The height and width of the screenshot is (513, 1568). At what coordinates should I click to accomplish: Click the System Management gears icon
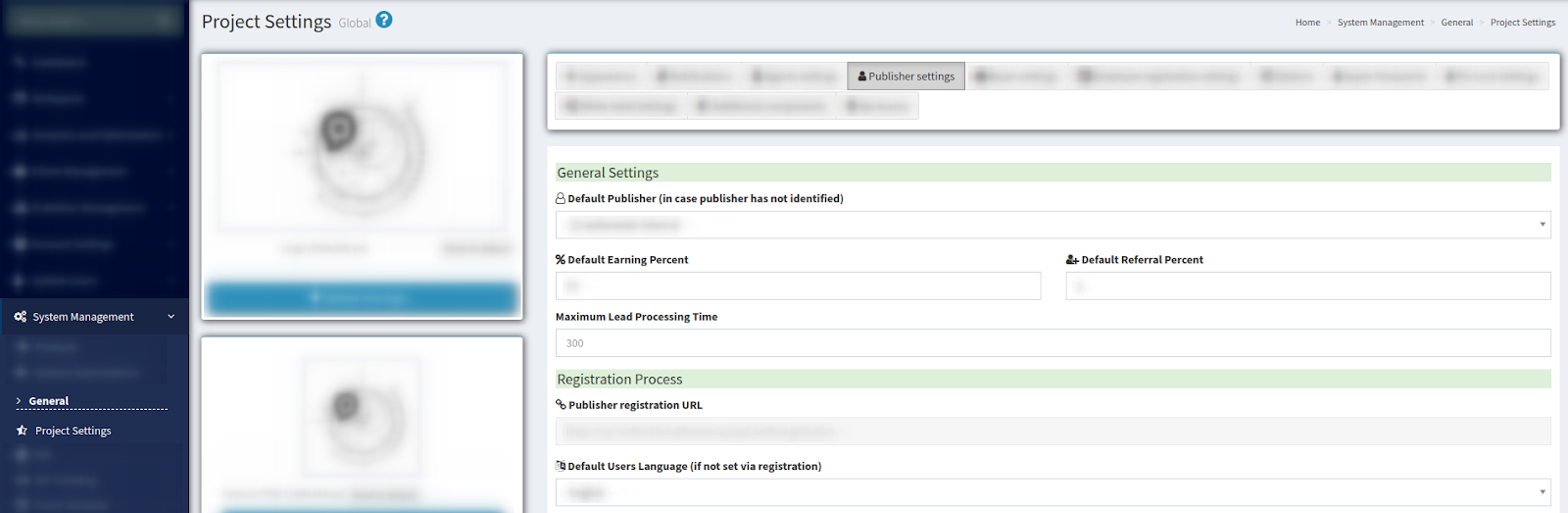(20, 317)
